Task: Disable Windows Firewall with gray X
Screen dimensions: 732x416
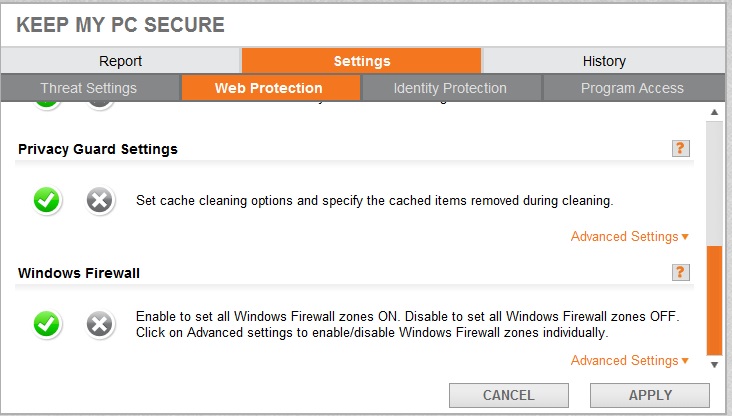Action: click(x=99, y=324)
